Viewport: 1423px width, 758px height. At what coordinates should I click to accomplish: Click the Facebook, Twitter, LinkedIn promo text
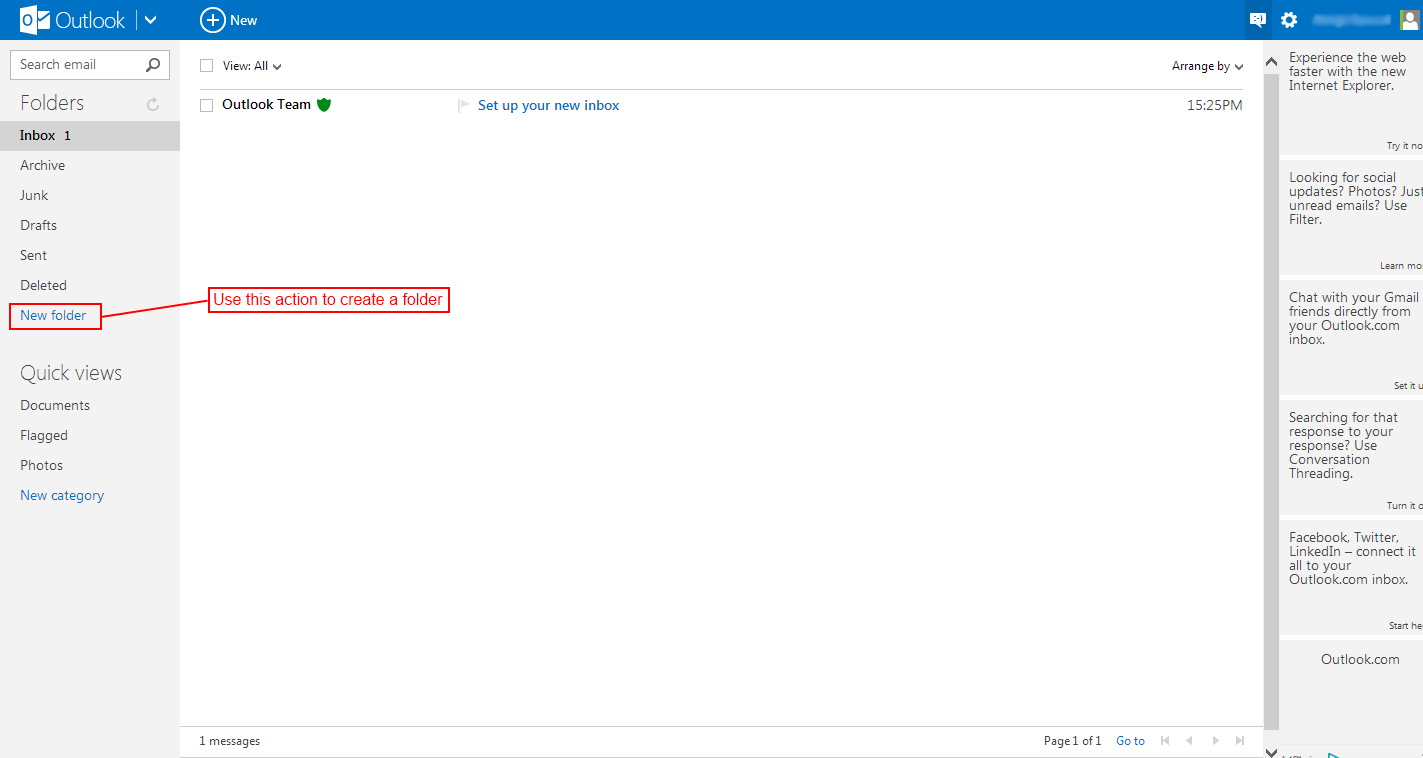[1352, 558]
